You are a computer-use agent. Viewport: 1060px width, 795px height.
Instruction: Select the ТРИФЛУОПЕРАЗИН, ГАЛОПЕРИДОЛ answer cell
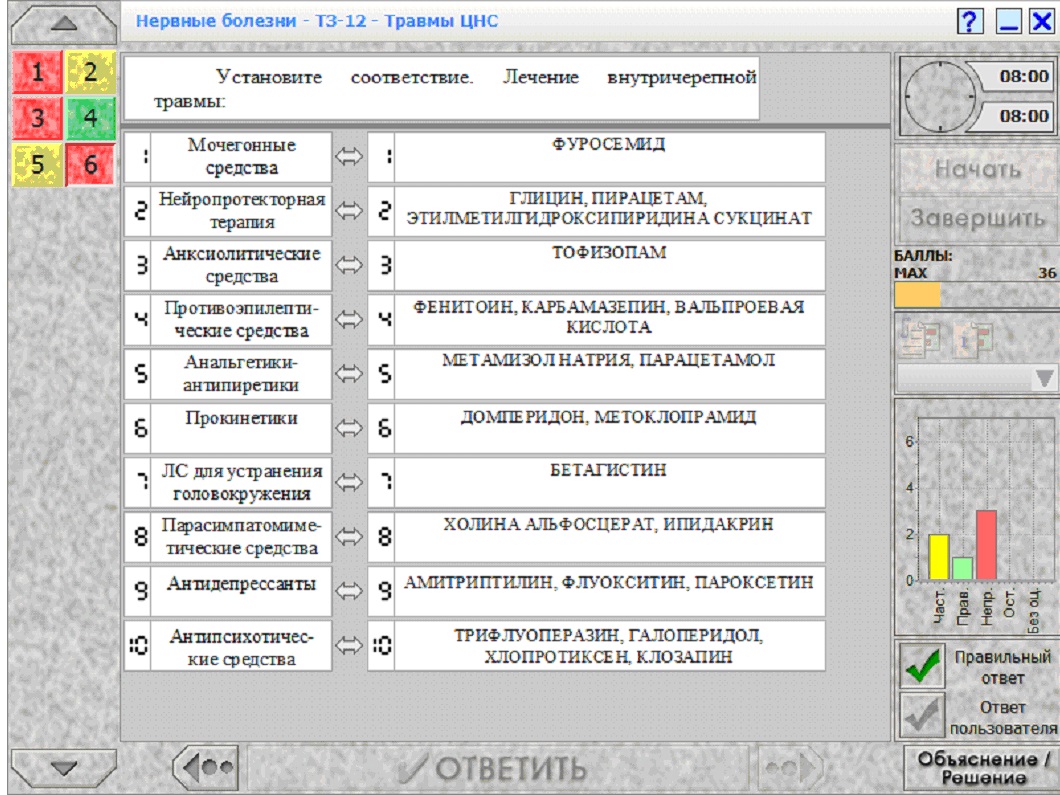pyautogui.click(x=609, y=646)
